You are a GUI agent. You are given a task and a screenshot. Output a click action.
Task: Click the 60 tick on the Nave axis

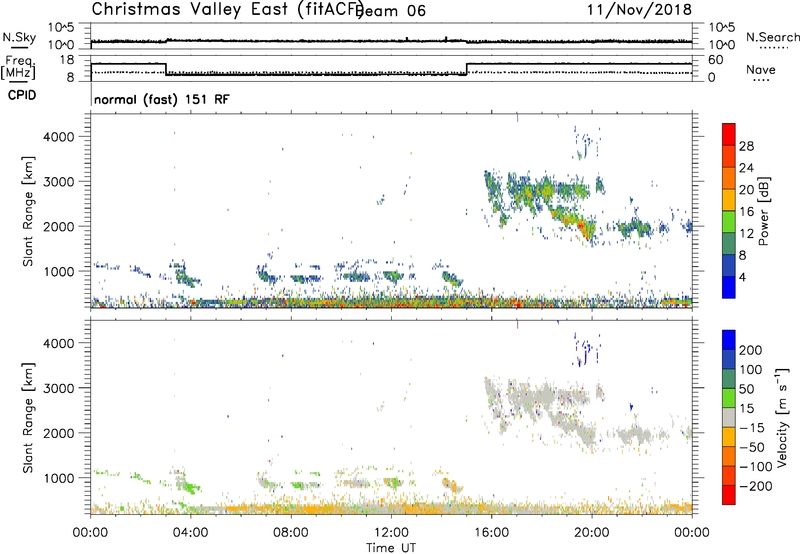point(716,60)
